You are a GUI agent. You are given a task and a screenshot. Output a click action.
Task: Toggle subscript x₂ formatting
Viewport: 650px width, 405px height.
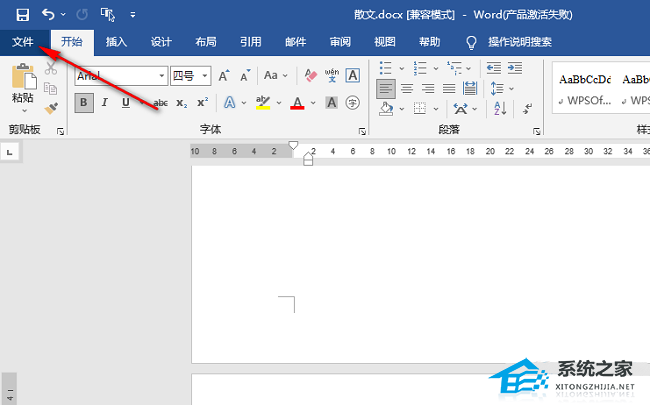tap(182, 103)
